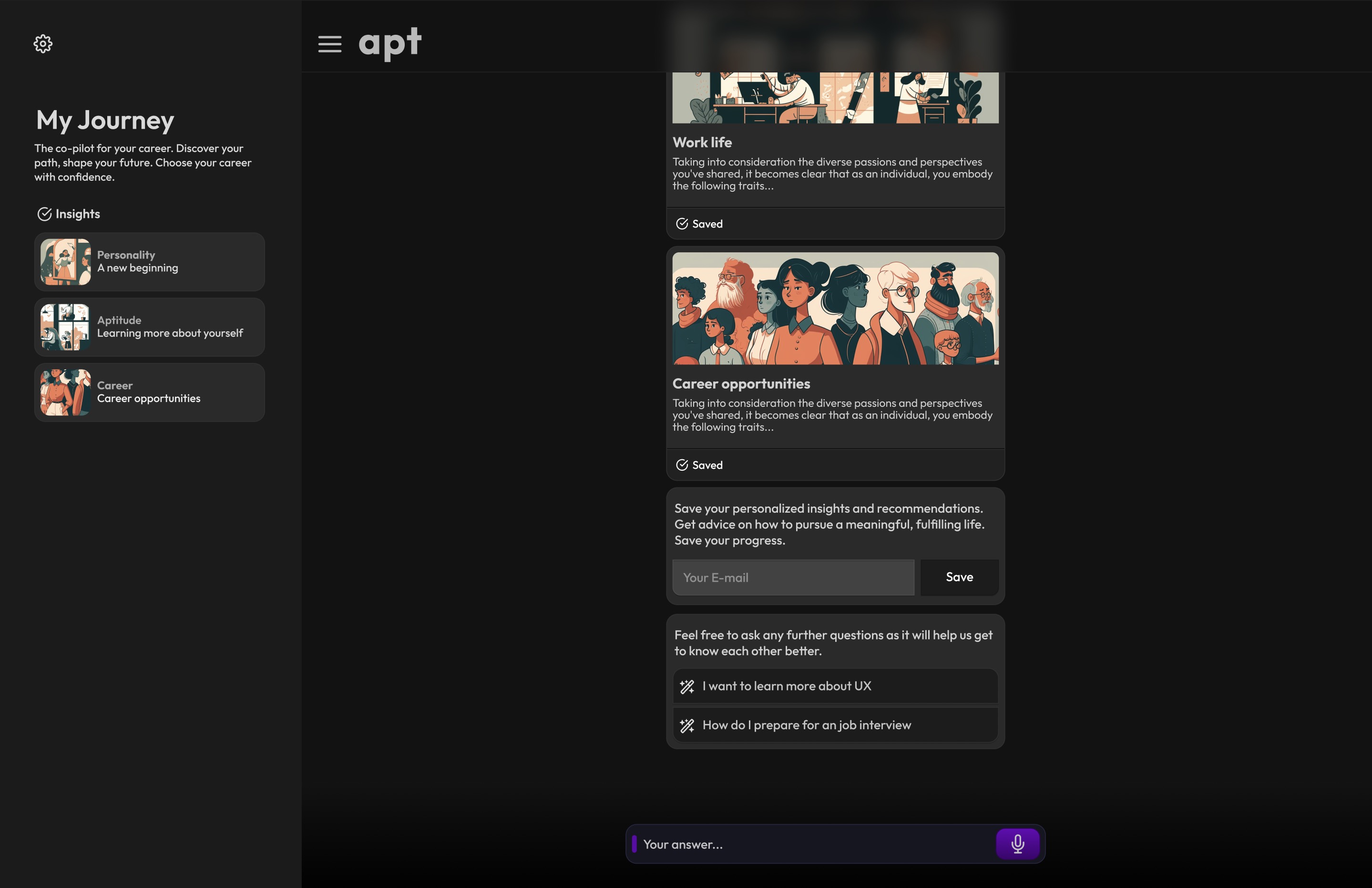Click the 'Feel free to ask' prompt text
This screenshot has height=888, width=1372.
(833, 643)
